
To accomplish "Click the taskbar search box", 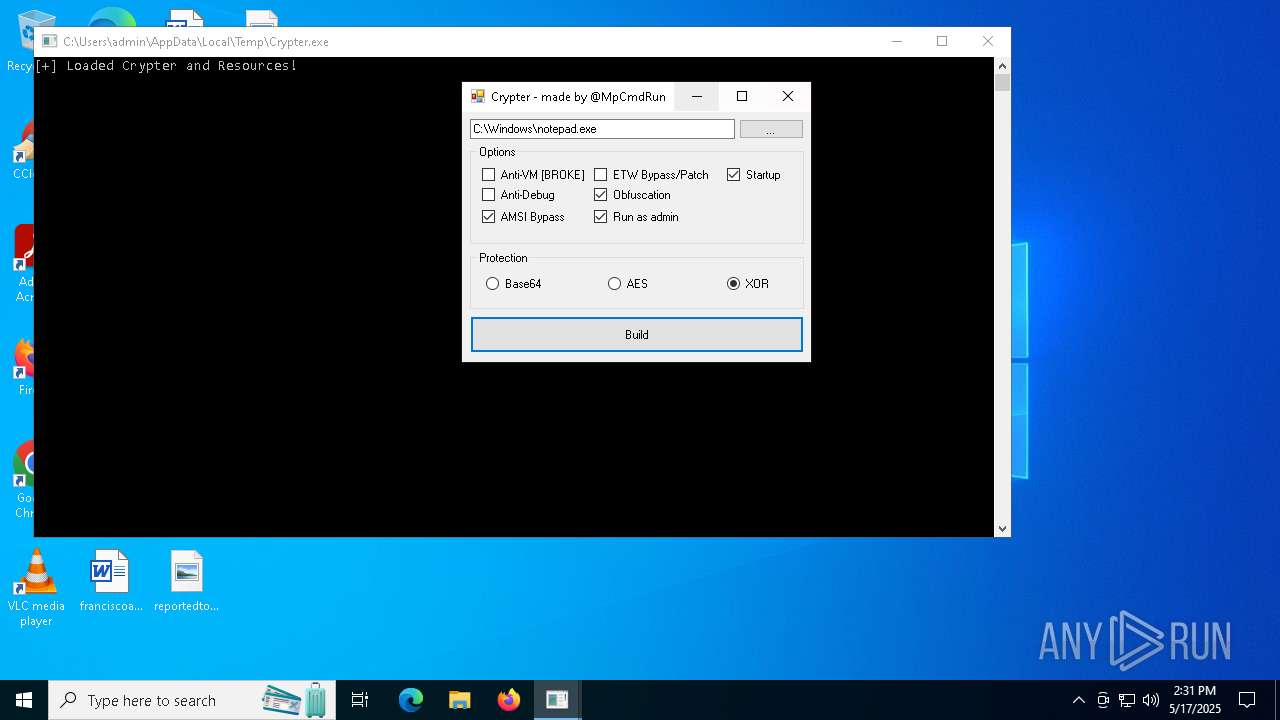I will pyautogui.click(x=194, y=700).
